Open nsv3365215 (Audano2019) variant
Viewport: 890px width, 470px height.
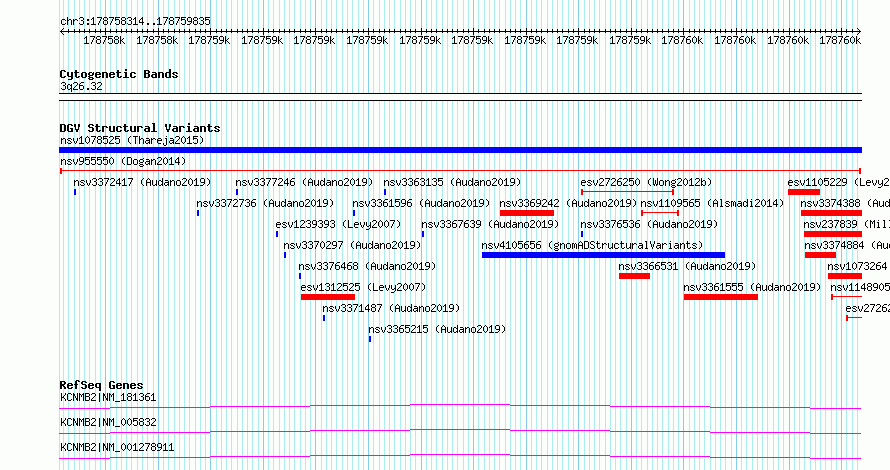coord(436,329)
